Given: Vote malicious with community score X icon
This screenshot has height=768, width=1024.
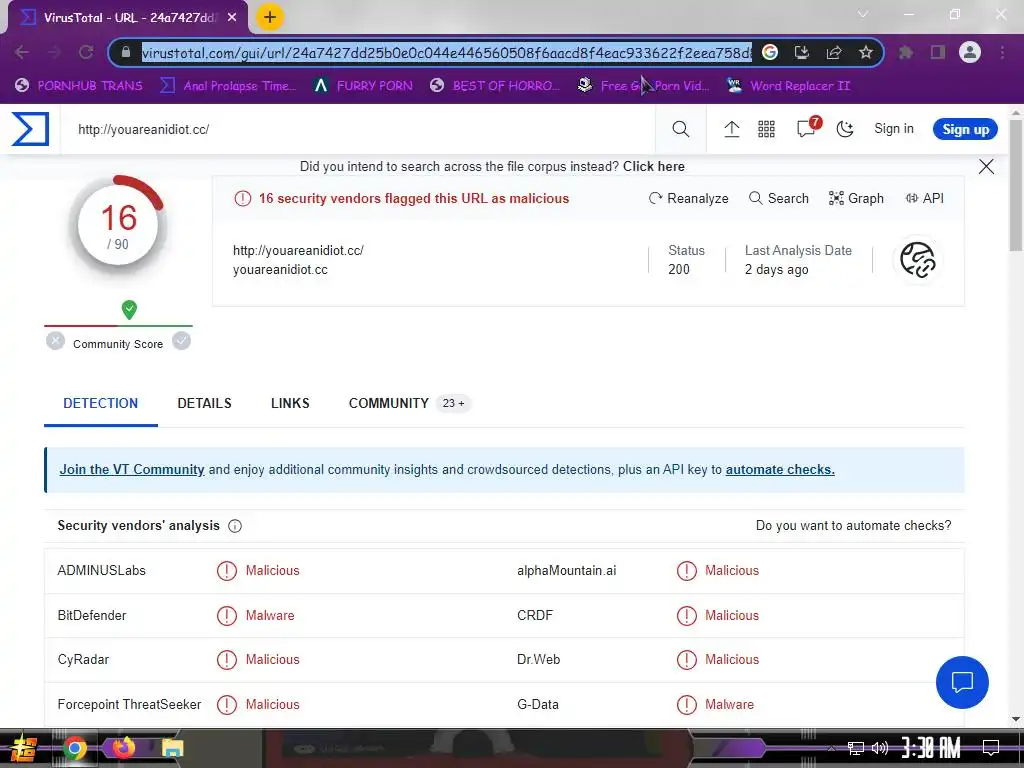Looking at the screenshot, I should pyautogui.click(x=56, y=341).
